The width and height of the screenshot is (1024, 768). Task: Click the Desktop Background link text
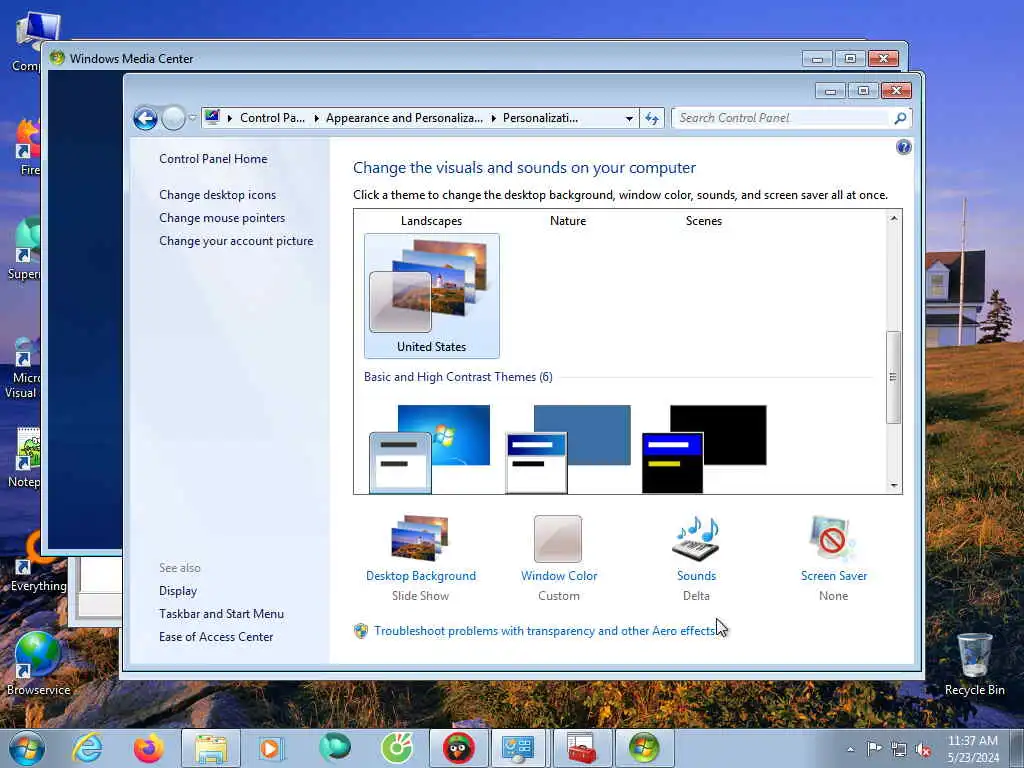click(x=421, y=576)
